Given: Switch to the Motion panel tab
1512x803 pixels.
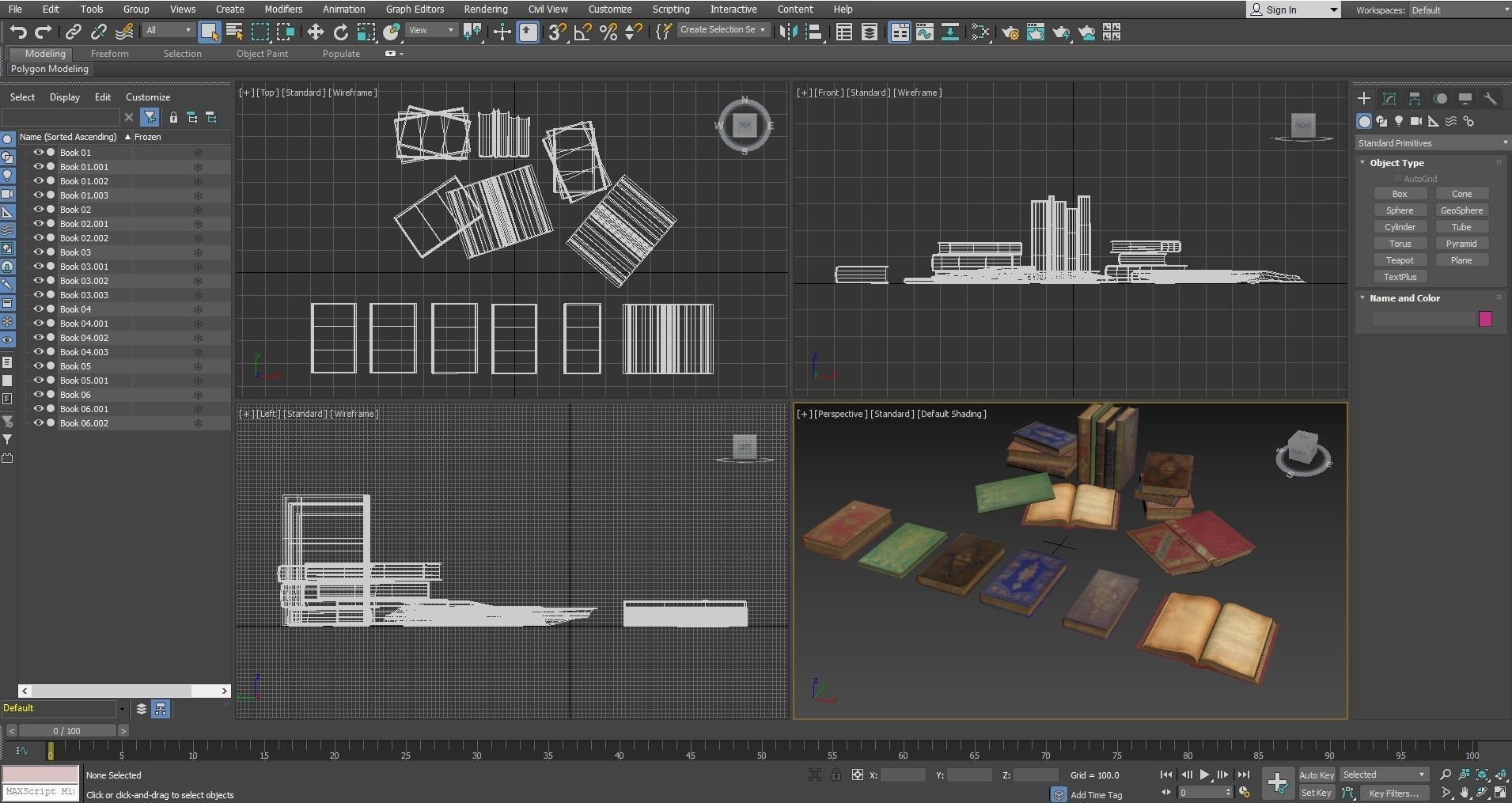Looking at the screenshot, I should coord(1440,98).
